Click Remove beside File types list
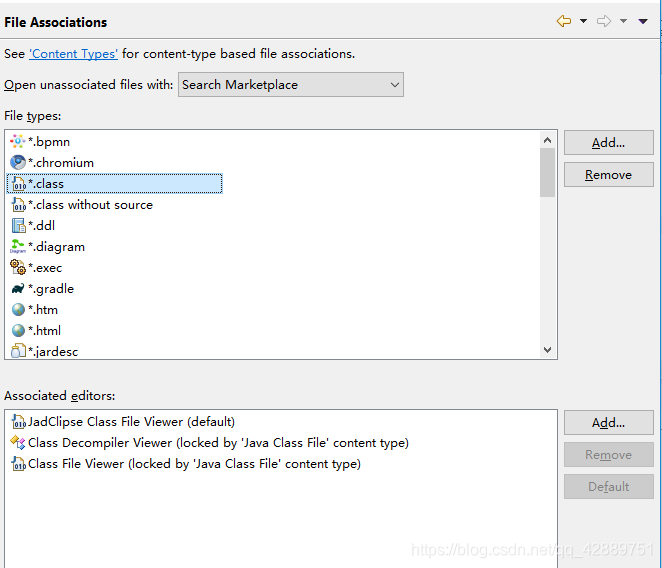 pos(608,175)
